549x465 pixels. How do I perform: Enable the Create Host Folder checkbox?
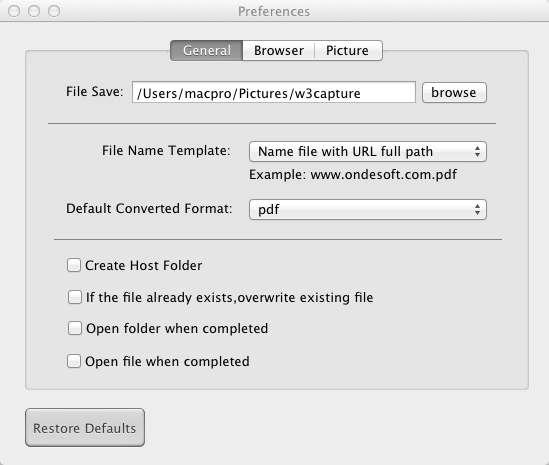point(74,265)
